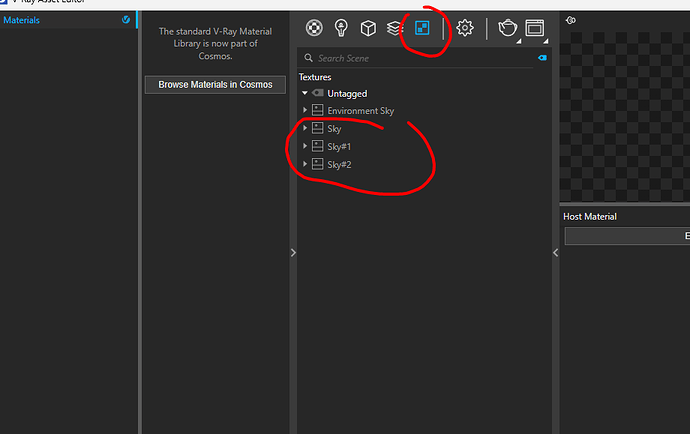
Task: Expand the Sky#1 texture row
Action: (x=305, y=146)
